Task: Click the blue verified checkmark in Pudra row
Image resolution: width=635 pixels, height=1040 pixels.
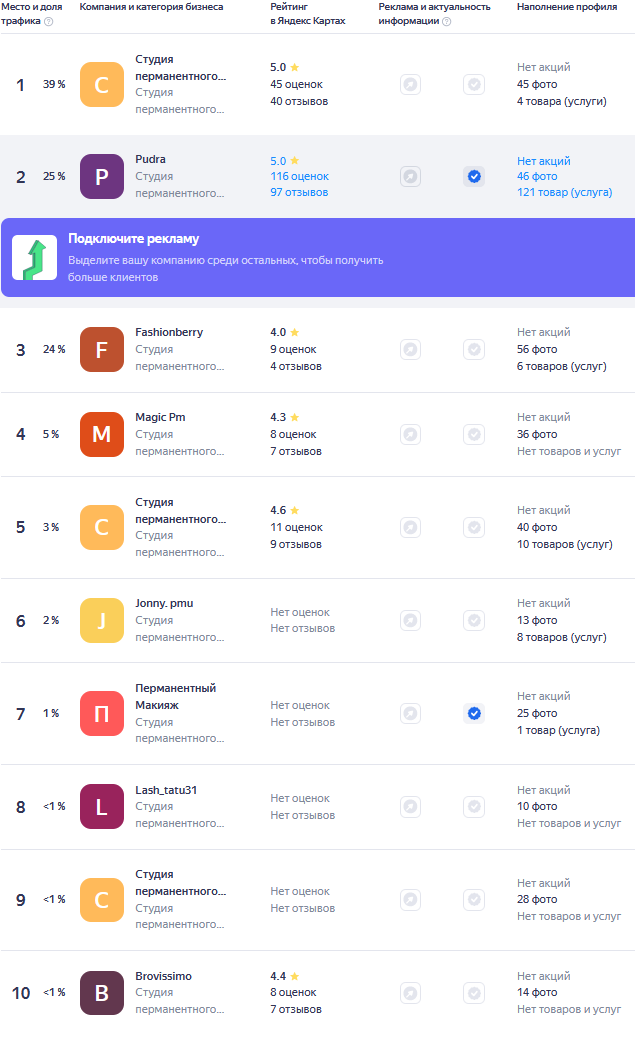Action: (474, 176)
